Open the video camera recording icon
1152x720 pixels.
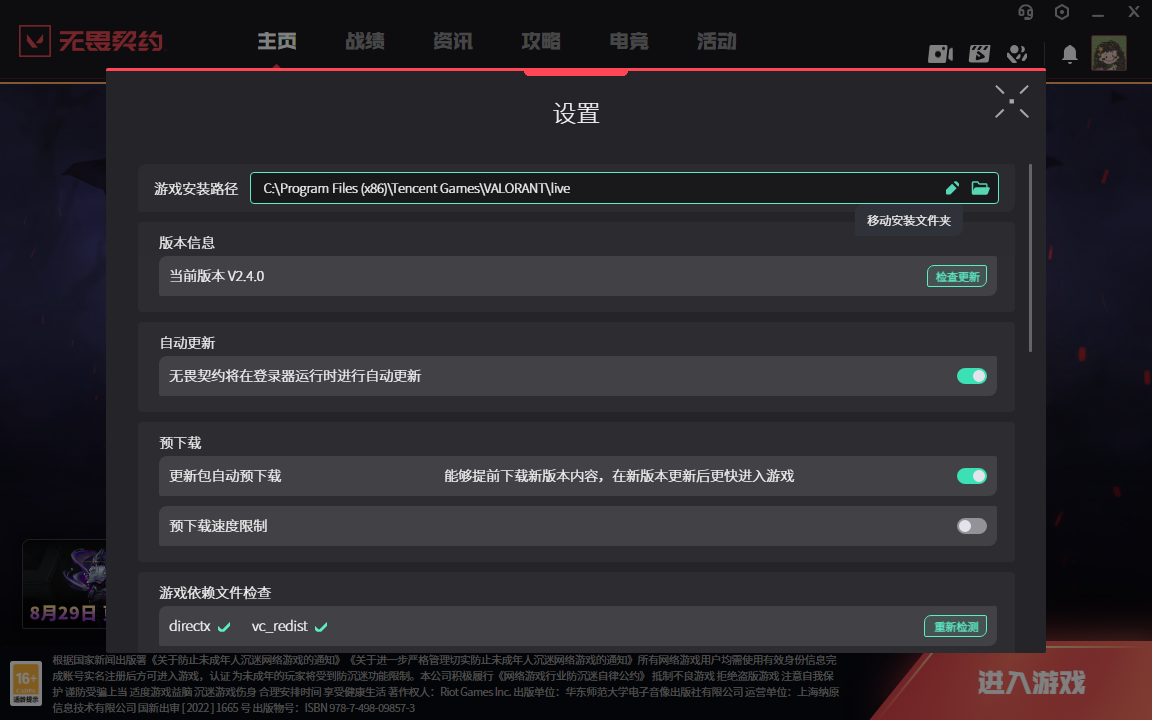tap(940, 54)
